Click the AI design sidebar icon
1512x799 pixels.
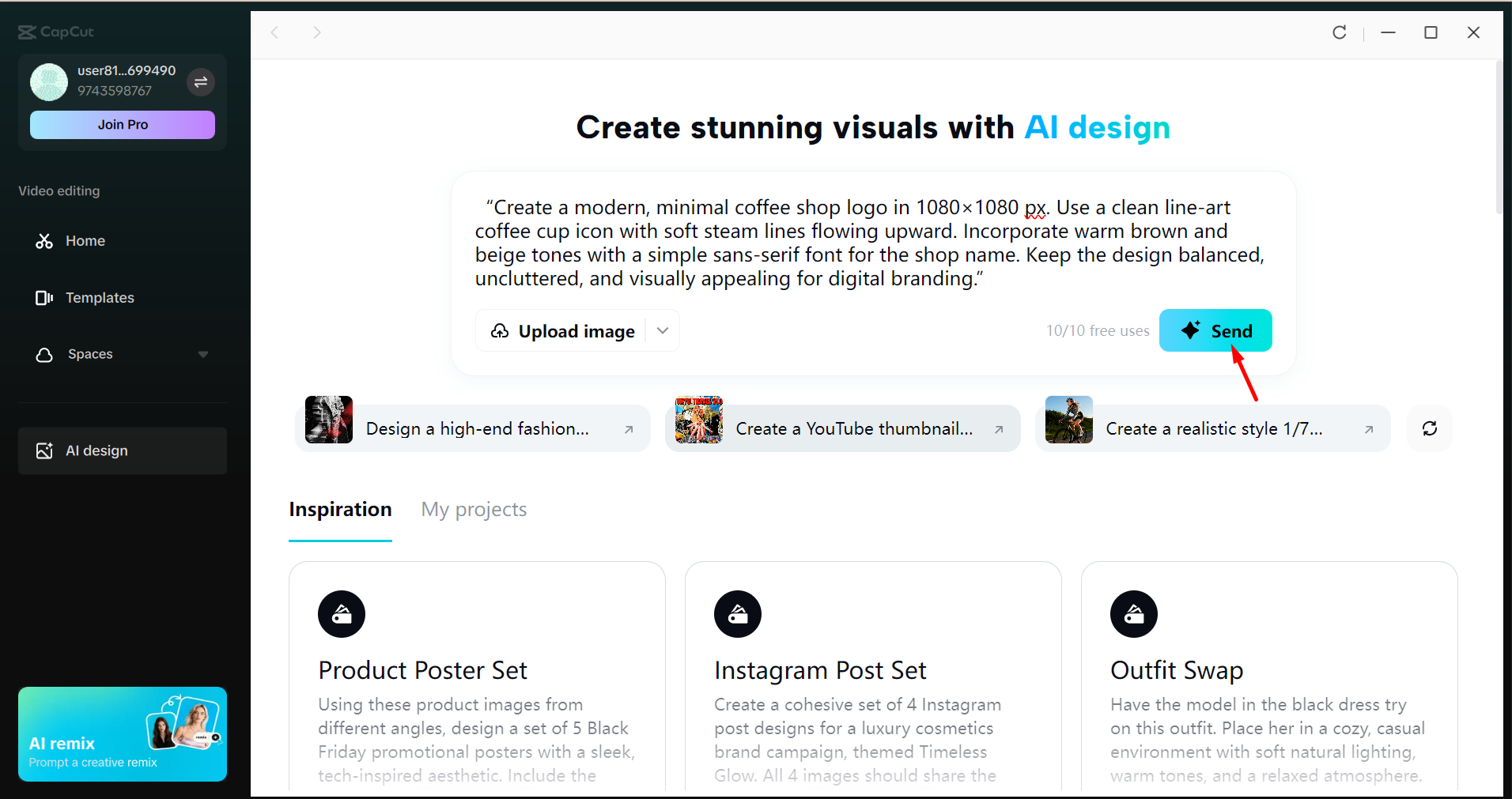[44, 450]
